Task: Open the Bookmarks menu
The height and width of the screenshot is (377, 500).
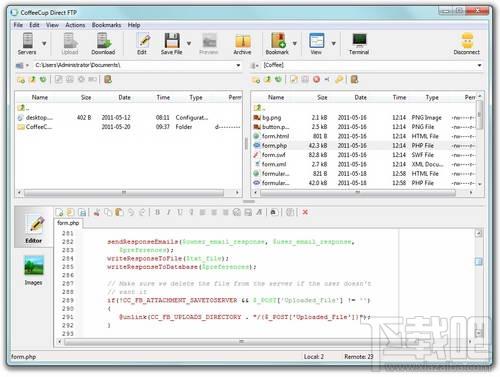Action: click(106, 25)
